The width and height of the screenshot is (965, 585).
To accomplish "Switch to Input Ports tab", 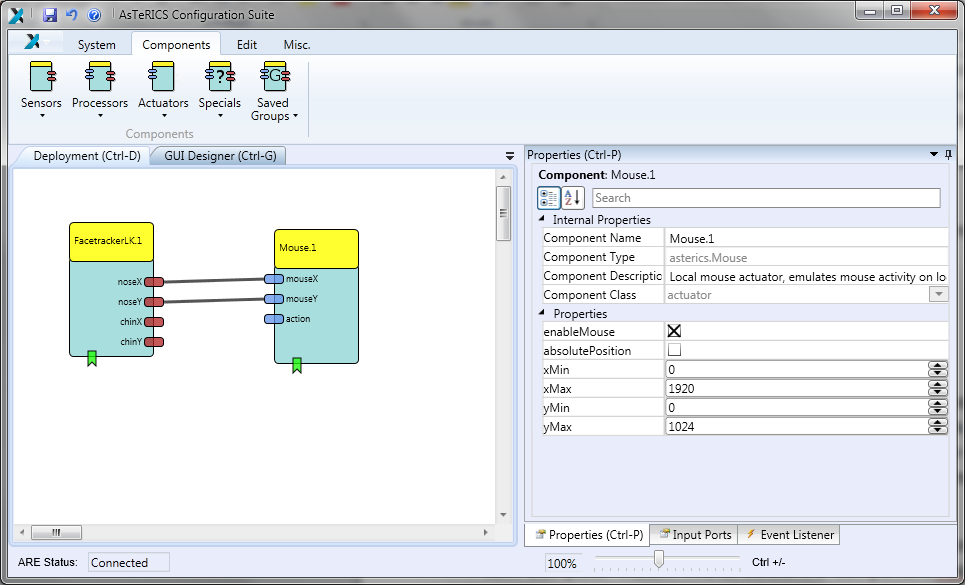I will click(694, 535).
